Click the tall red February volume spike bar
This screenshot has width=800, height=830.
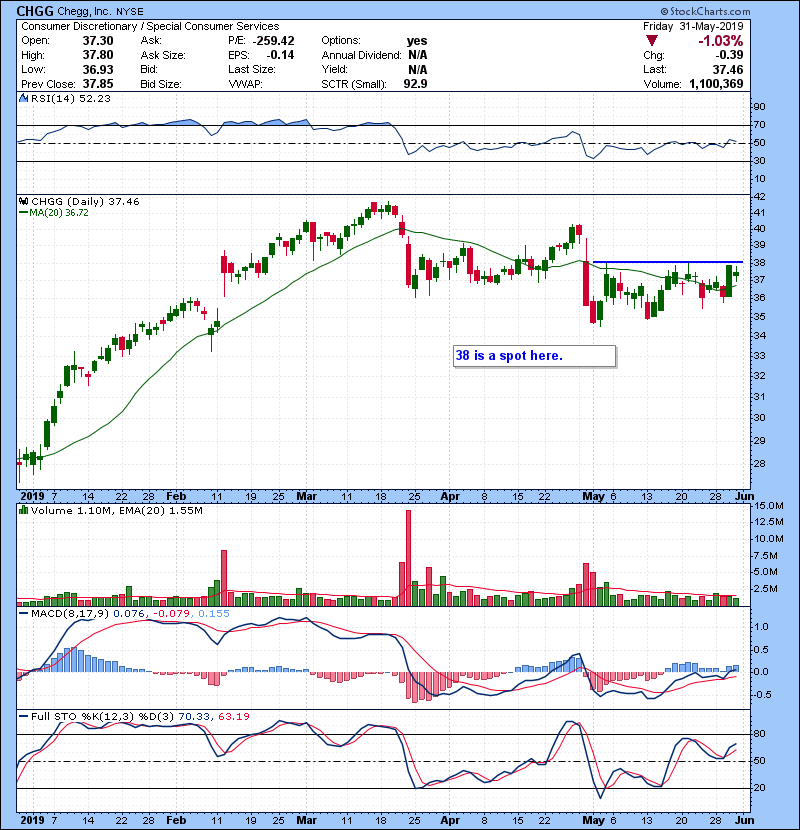[224, 578]
